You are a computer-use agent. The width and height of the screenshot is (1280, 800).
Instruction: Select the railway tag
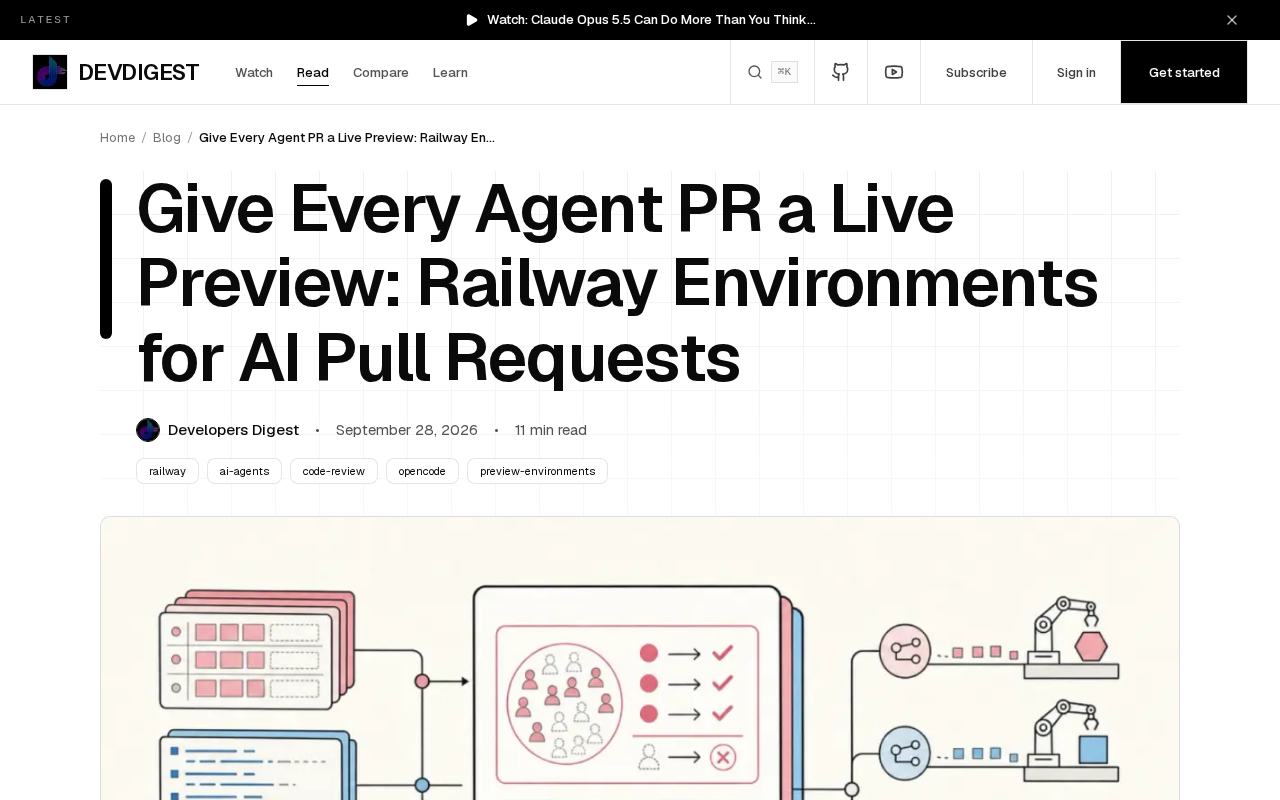167,471
